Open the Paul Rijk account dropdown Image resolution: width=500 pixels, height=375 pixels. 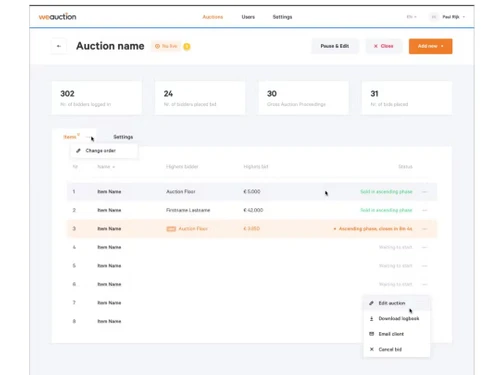454,17
